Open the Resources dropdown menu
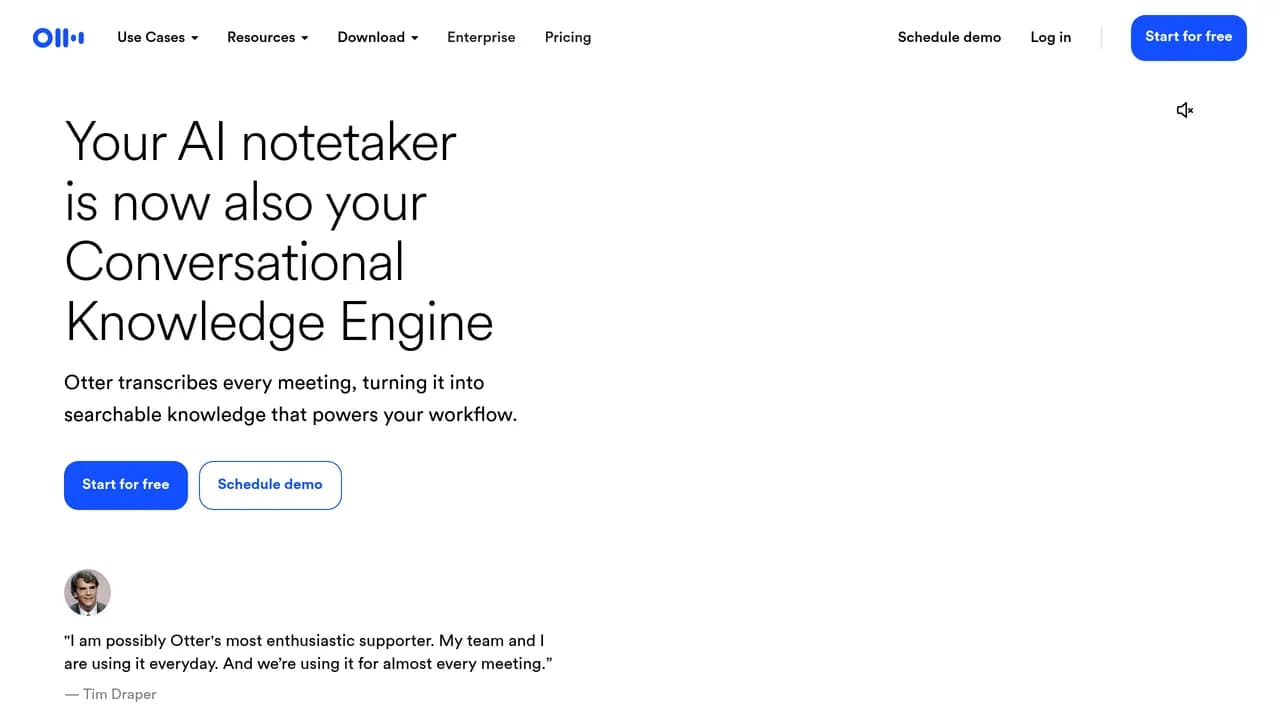This screenshot has width=1280, height=720. tap(268, 37)
